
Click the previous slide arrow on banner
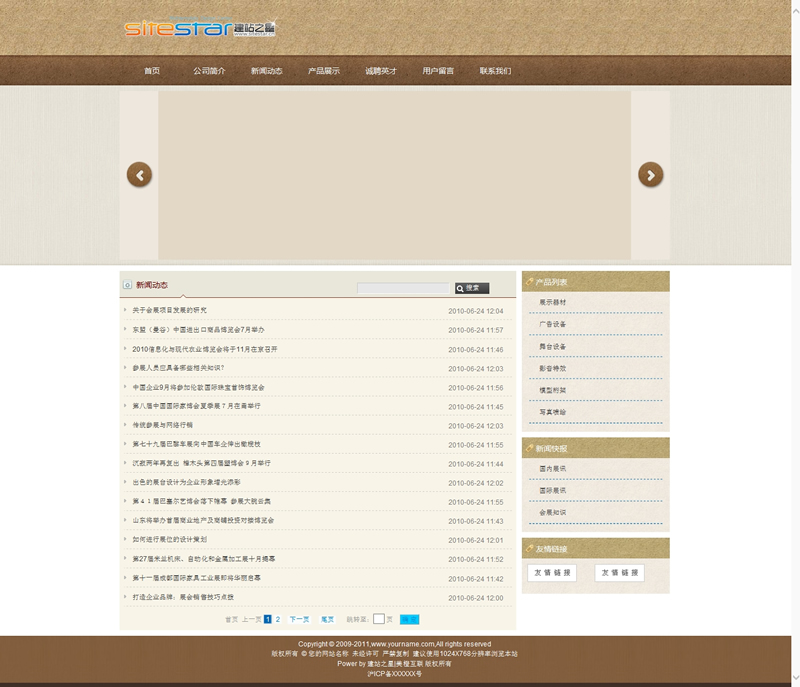point(139,175)
